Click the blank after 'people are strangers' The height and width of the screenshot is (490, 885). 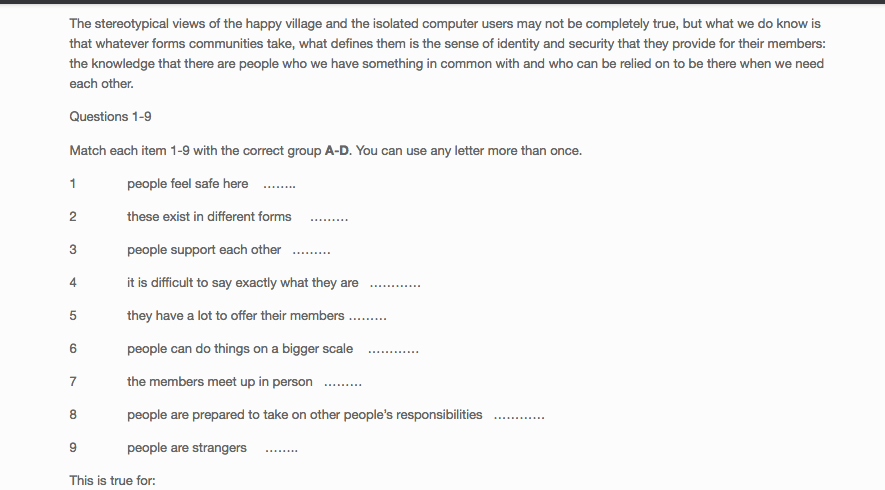(281, 451)
